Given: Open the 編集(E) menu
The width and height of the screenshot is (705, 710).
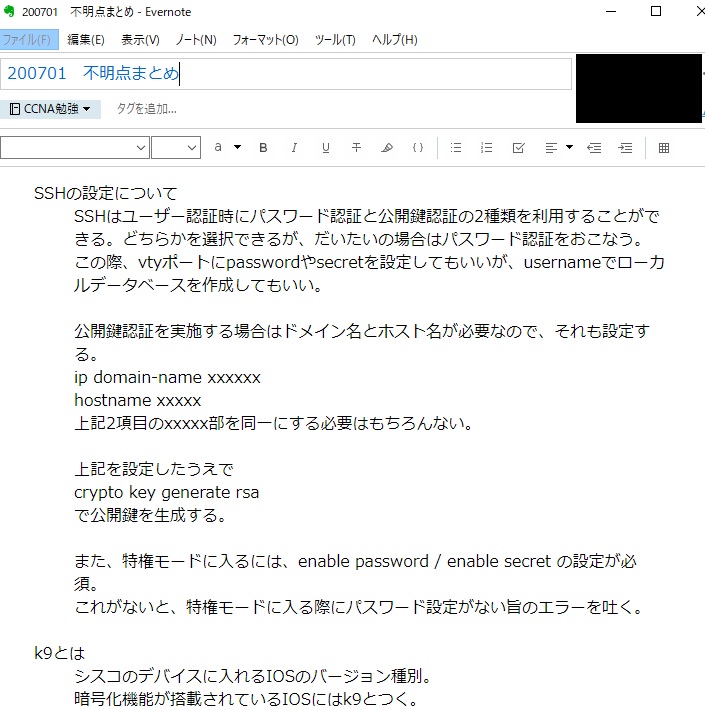Looking at the screenshot, I should pos(86,40).
